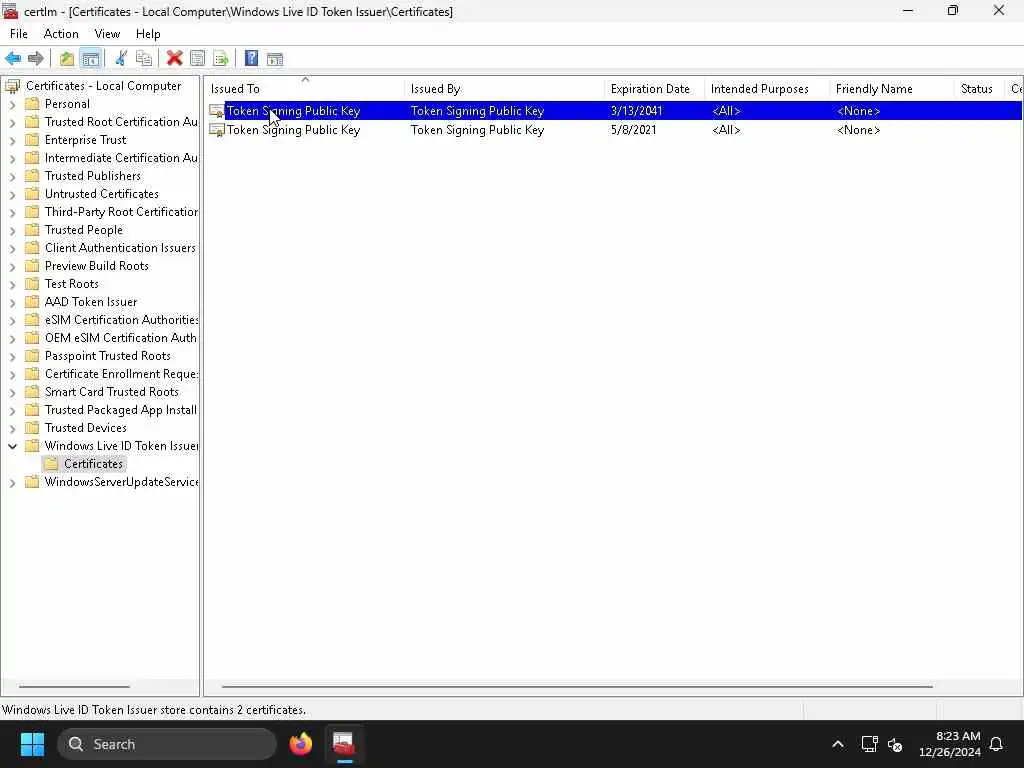This screenshot has height=768, width=1024.
Task: Select the Passpoint Trusted Roots store
Action: pyautogui.click(x=108, y=356)
